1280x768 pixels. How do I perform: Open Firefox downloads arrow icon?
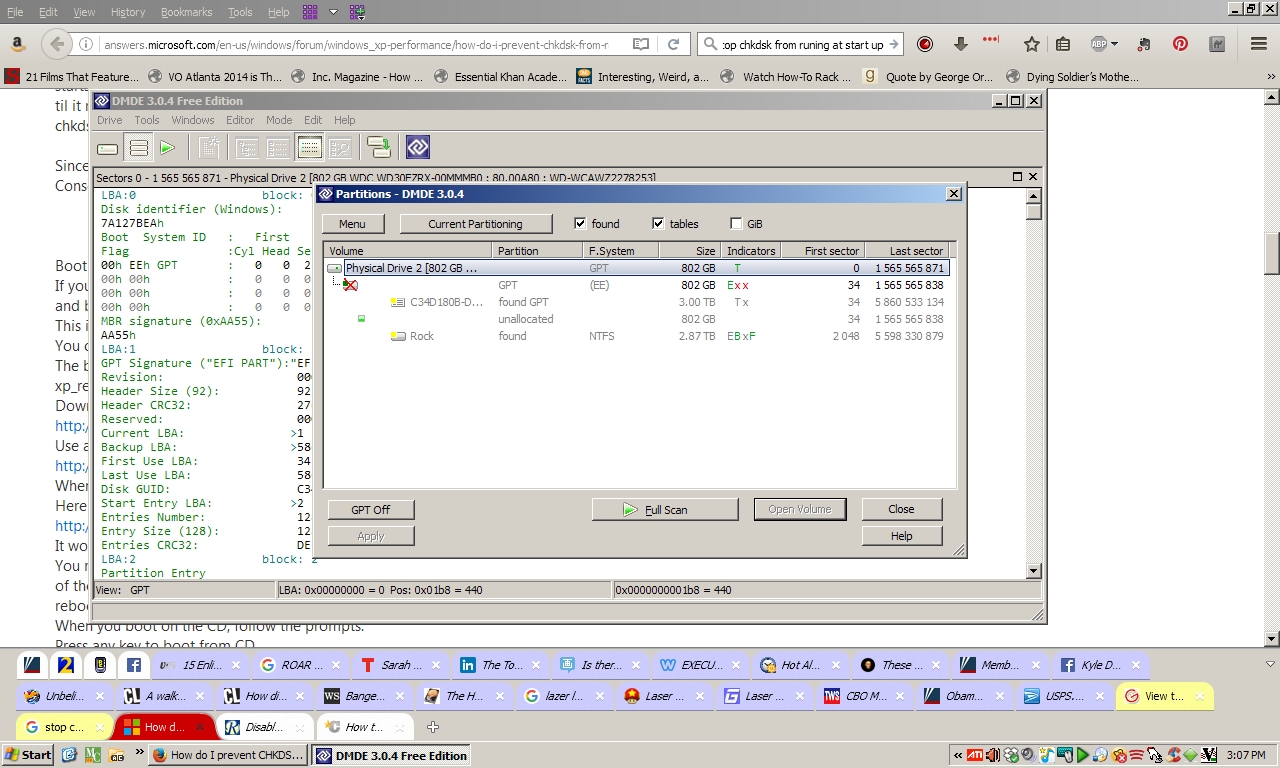click(x=960, y=44)
